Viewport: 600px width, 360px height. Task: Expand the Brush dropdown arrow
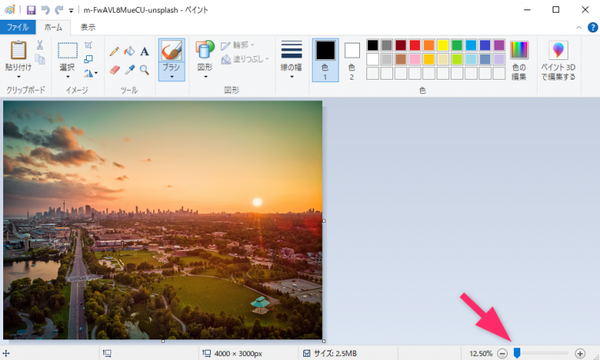[x=171, y=77]
